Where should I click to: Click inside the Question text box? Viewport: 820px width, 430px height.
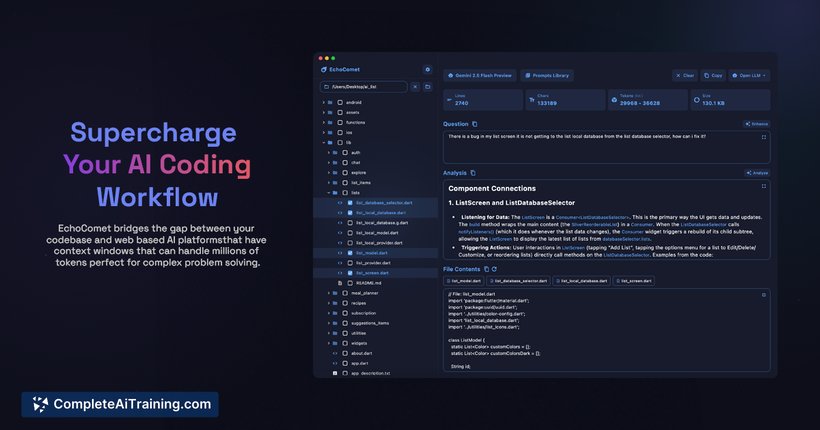[607, 148]
